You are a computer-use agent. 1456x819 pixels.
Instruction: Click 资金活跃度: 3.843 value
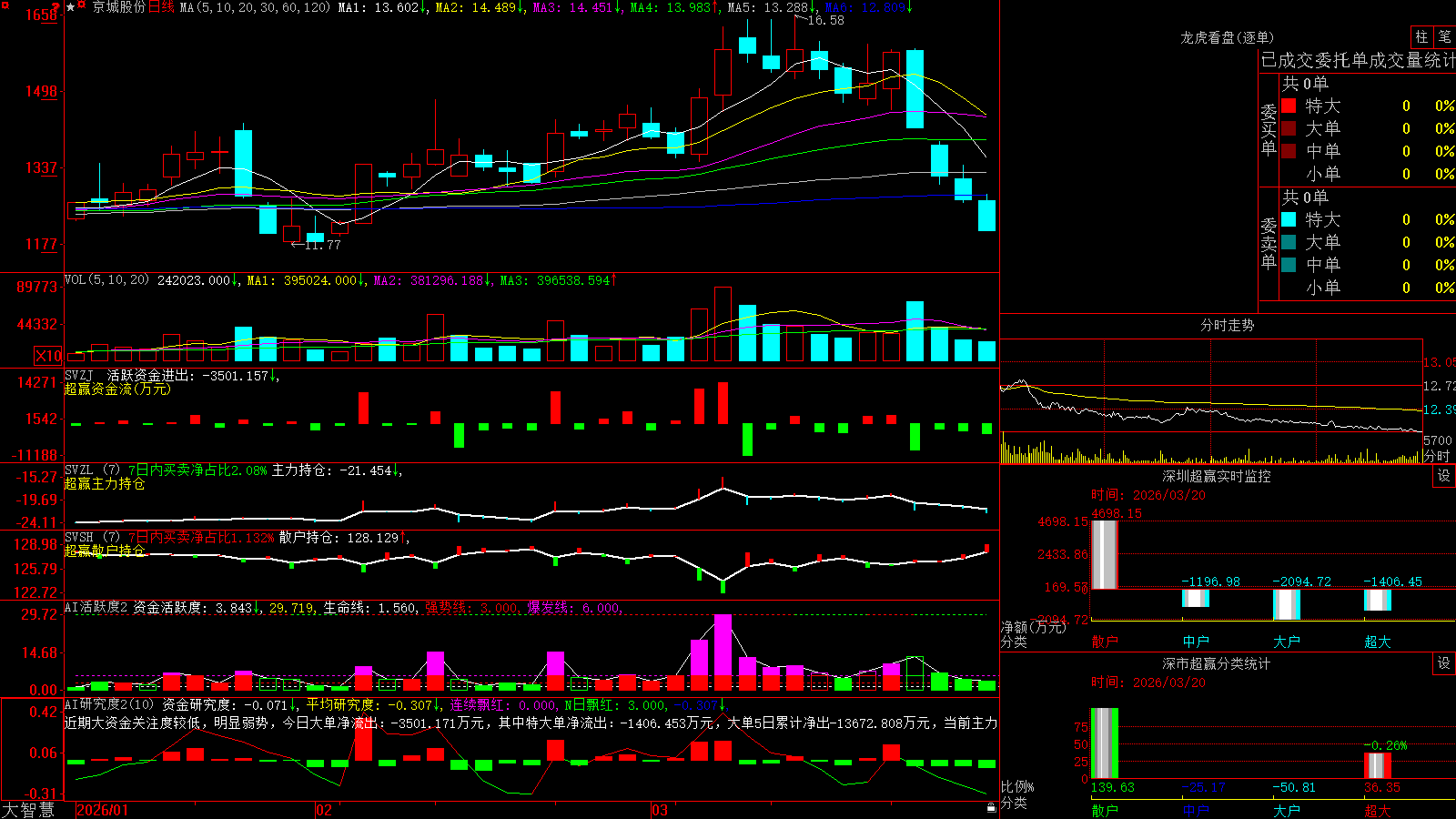point(193,607)
